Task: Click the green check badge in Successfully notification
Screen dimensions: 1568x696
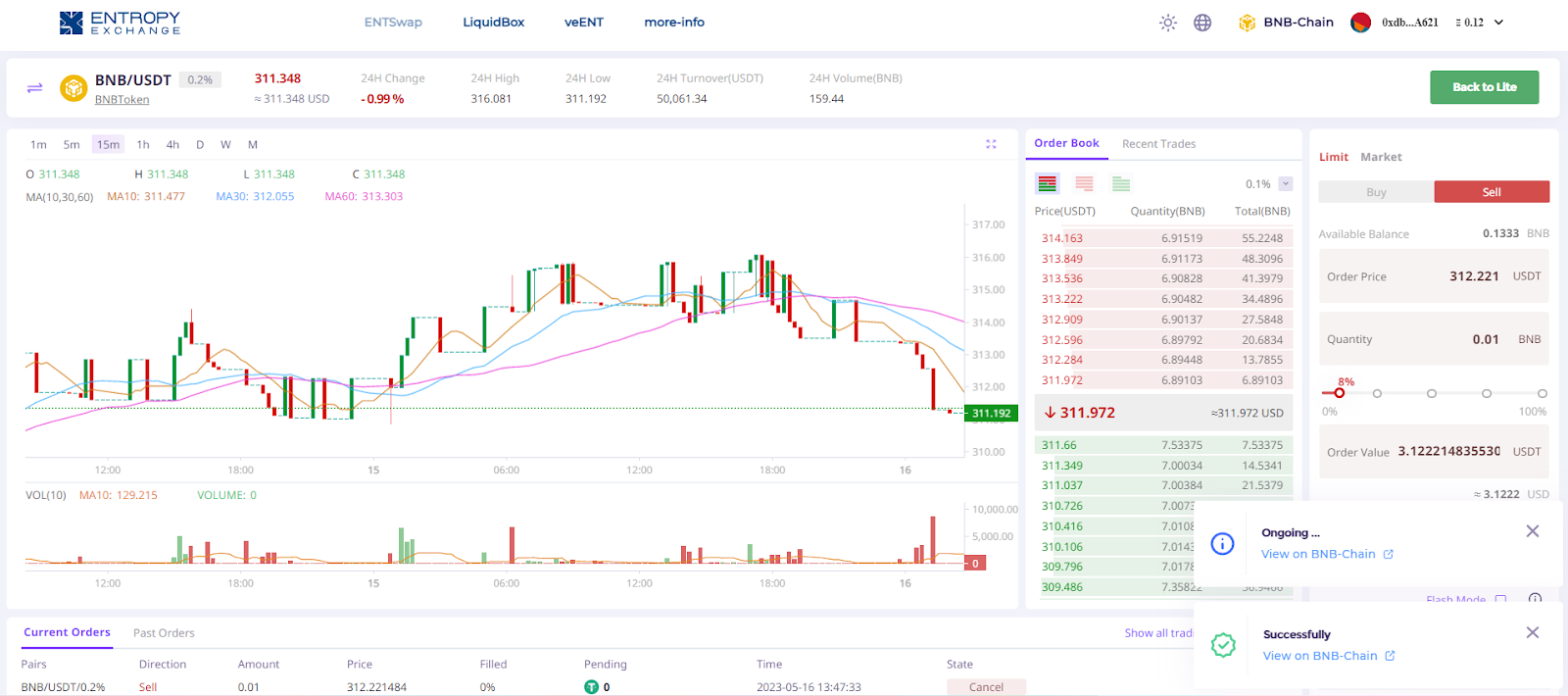Action: point(1223,645)
